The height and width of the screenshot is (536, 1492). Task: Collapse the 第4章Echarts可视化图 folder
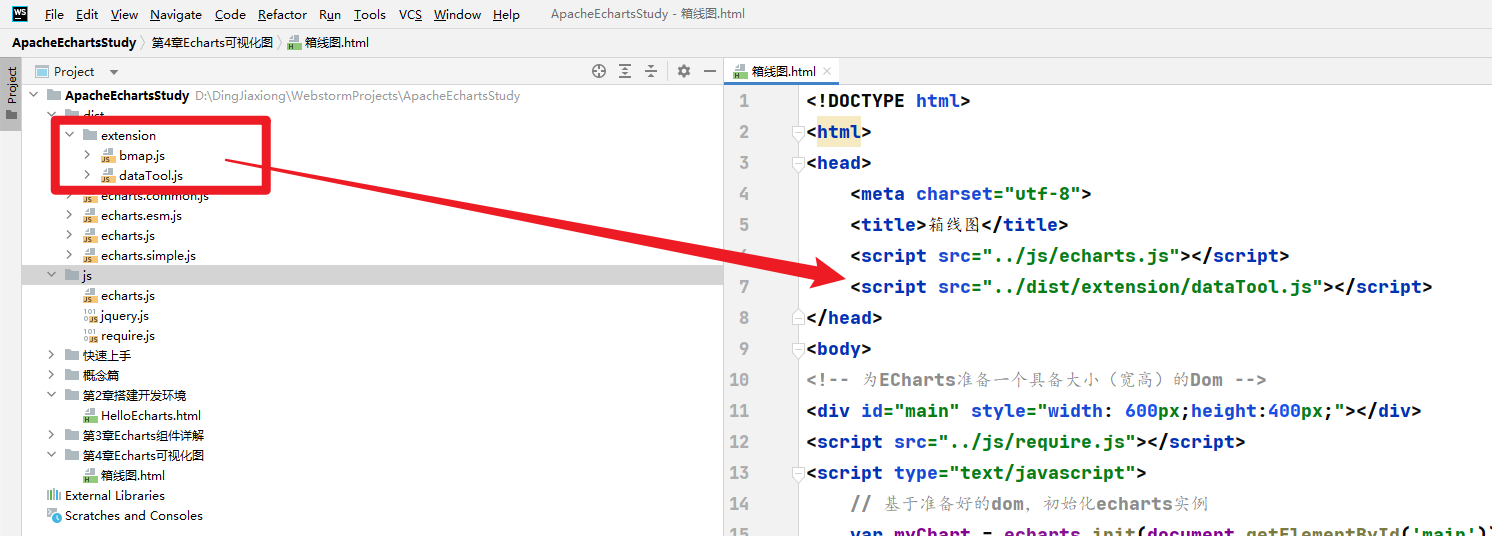tap(52, 455)
